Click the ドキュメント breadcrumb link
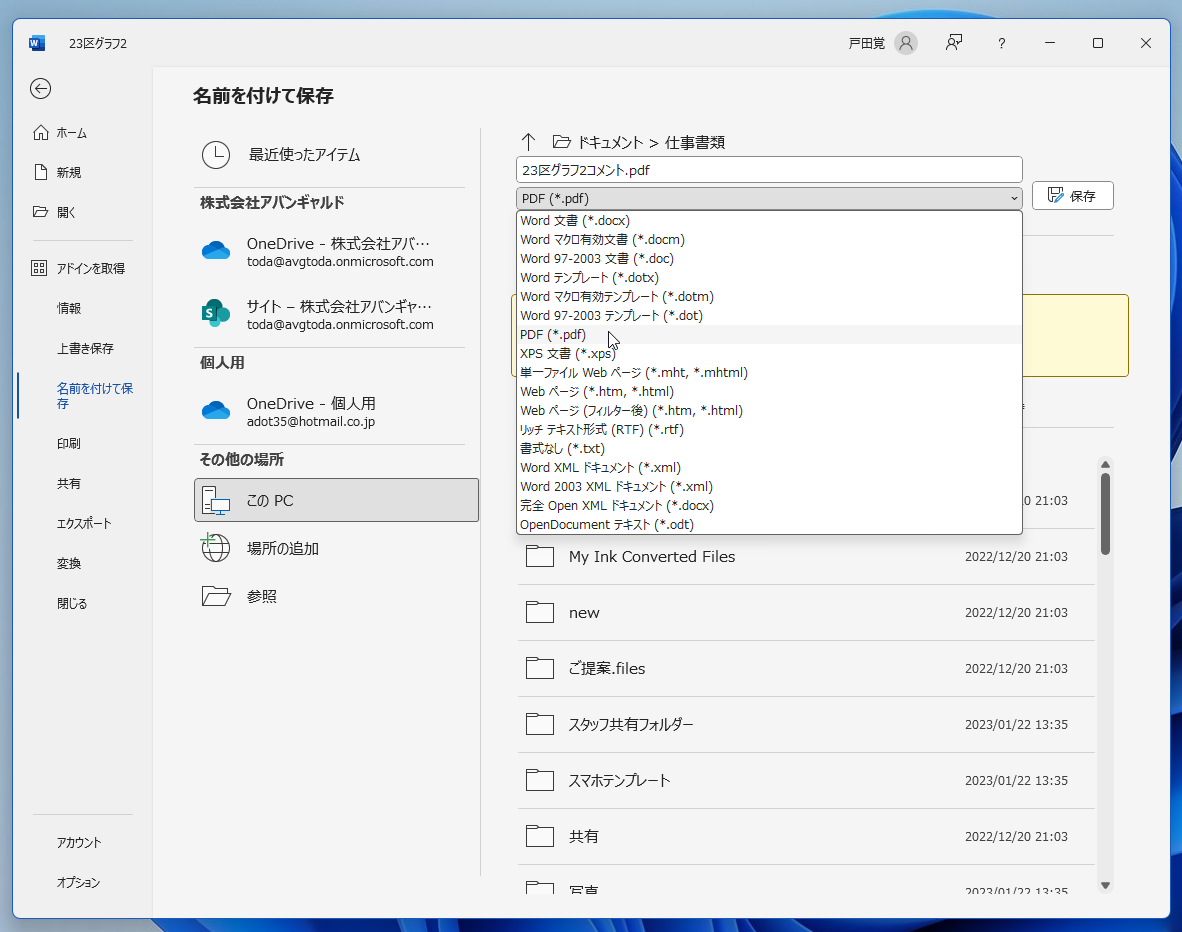The width and height of the screenshot is (1182, 932). tap(610, 143)
